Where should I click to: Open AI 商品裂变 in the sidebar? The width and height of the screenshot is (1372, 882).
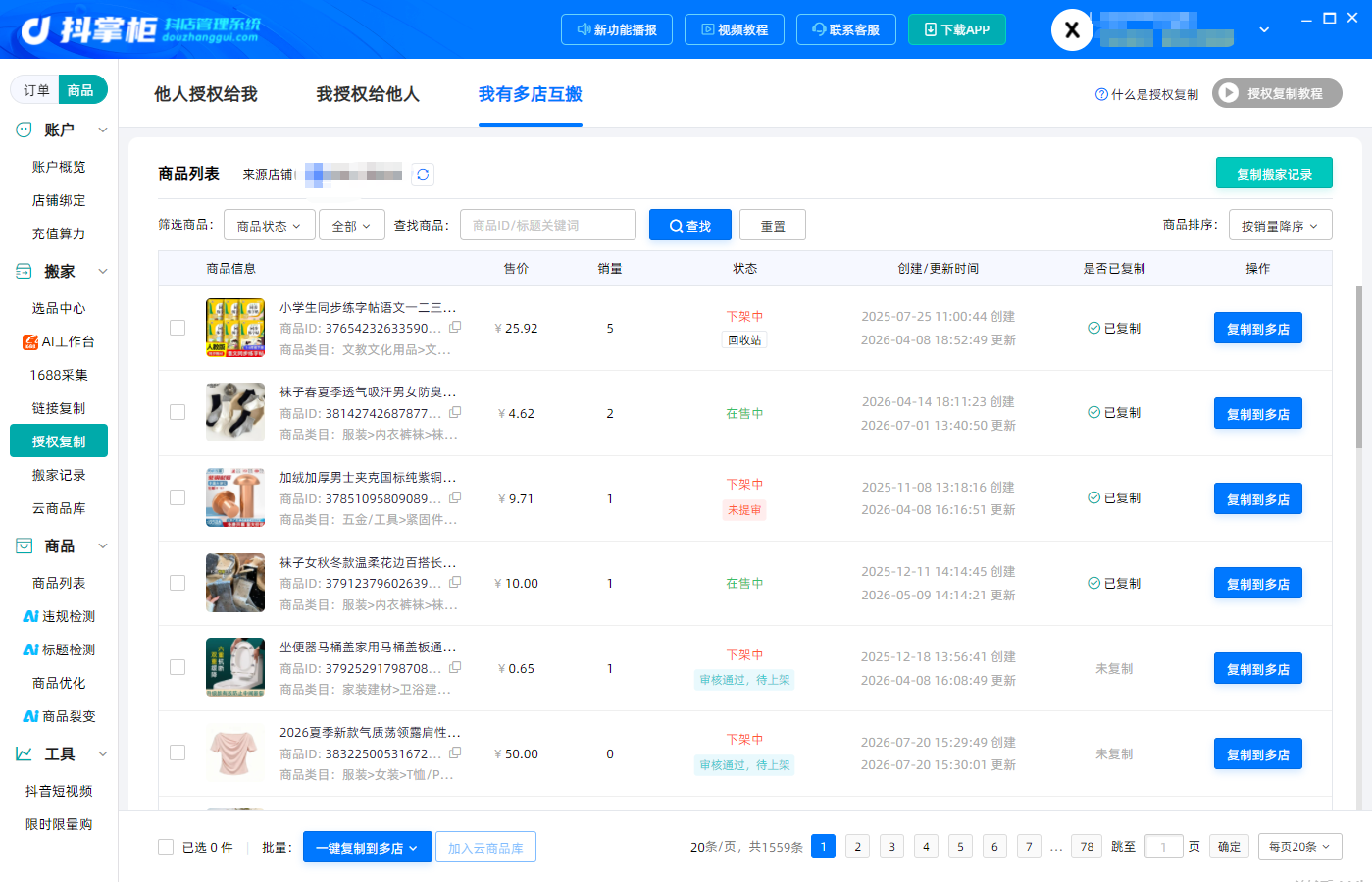pyautogui.click(x=59, y=716)
